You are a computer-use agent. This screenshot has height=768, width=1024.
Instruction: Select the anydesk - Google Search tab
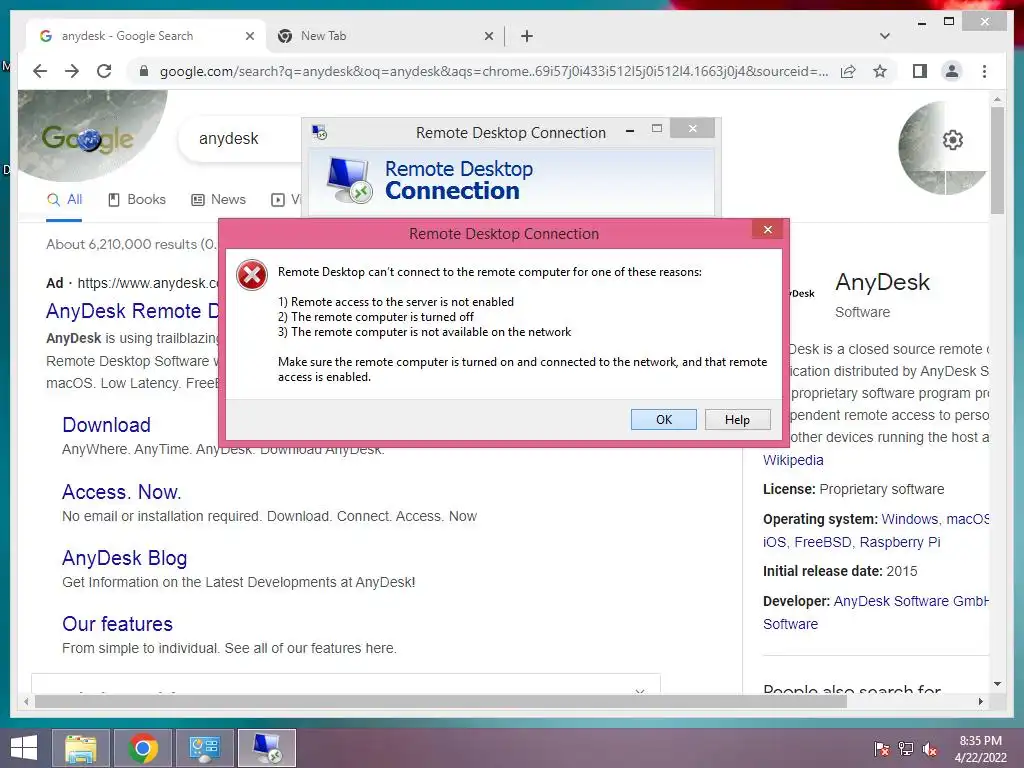click(144, 36)
